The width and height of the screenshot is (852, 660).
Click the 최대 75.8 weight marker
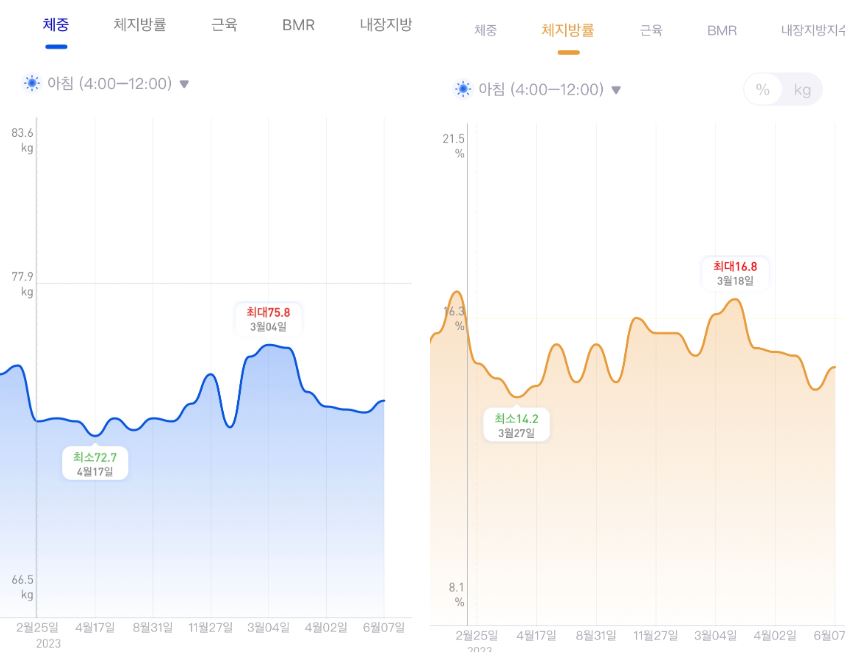(268, 318)
